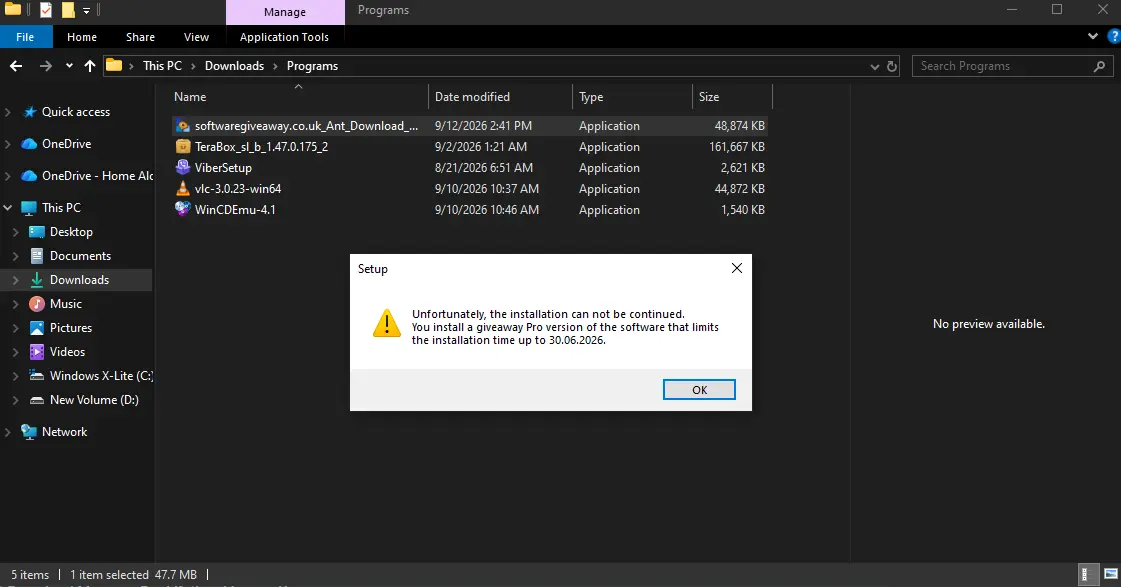
Task: Navigate back with the back arrow
Action: point(16,66)
